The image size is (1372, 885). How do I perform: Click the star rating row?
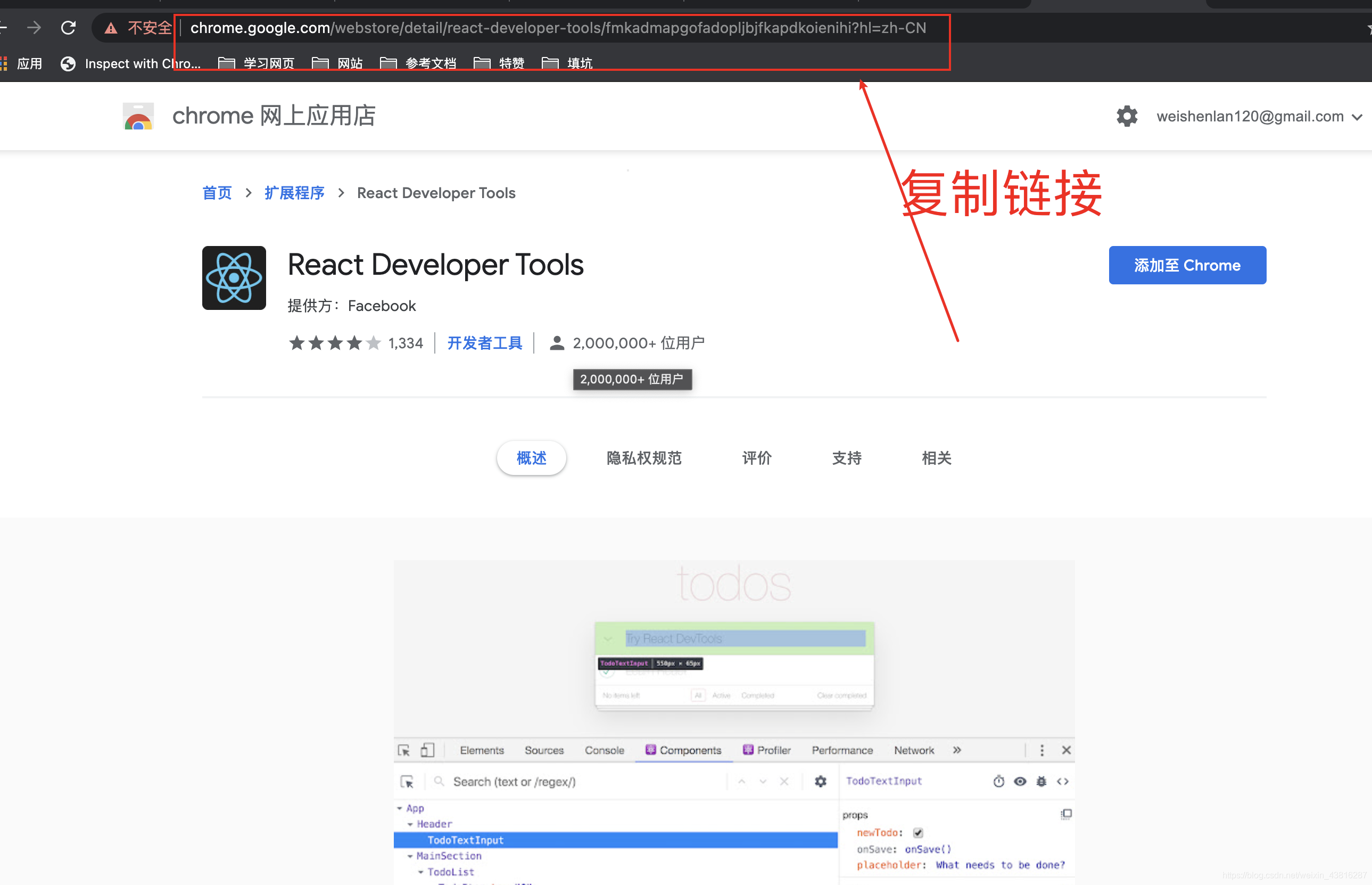(x=335, y=343)
